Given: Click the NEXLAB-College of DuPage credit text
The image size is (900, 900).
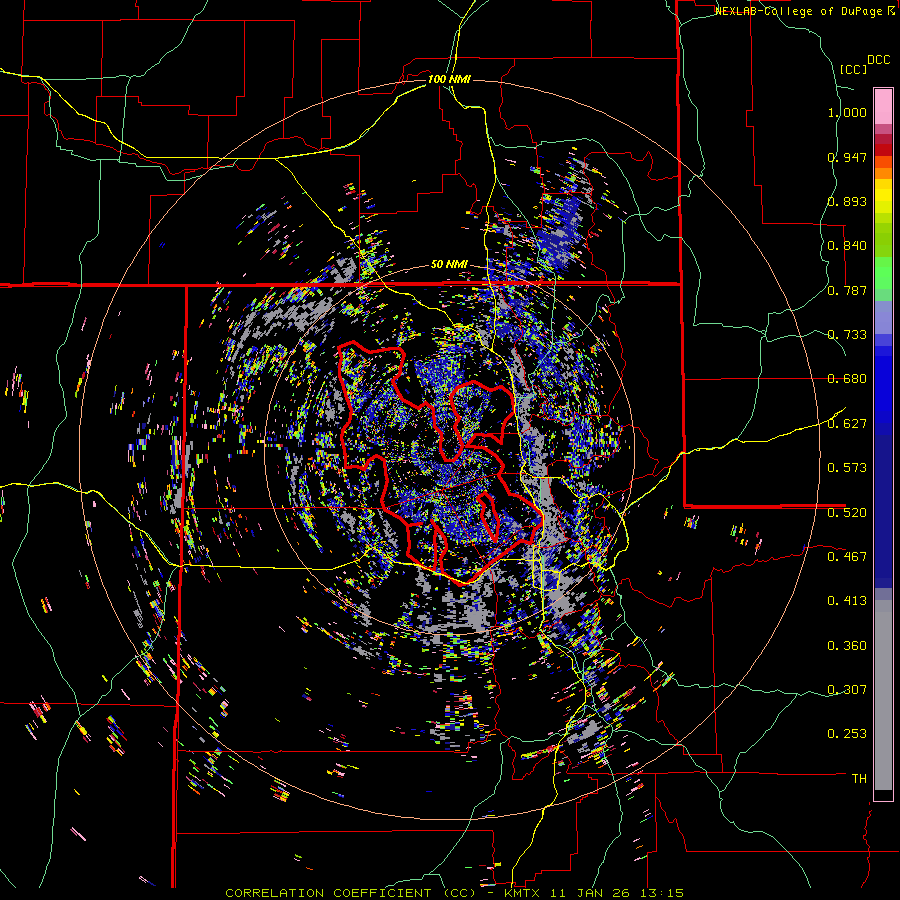Looking at the screenshot, I should [800, 11].
